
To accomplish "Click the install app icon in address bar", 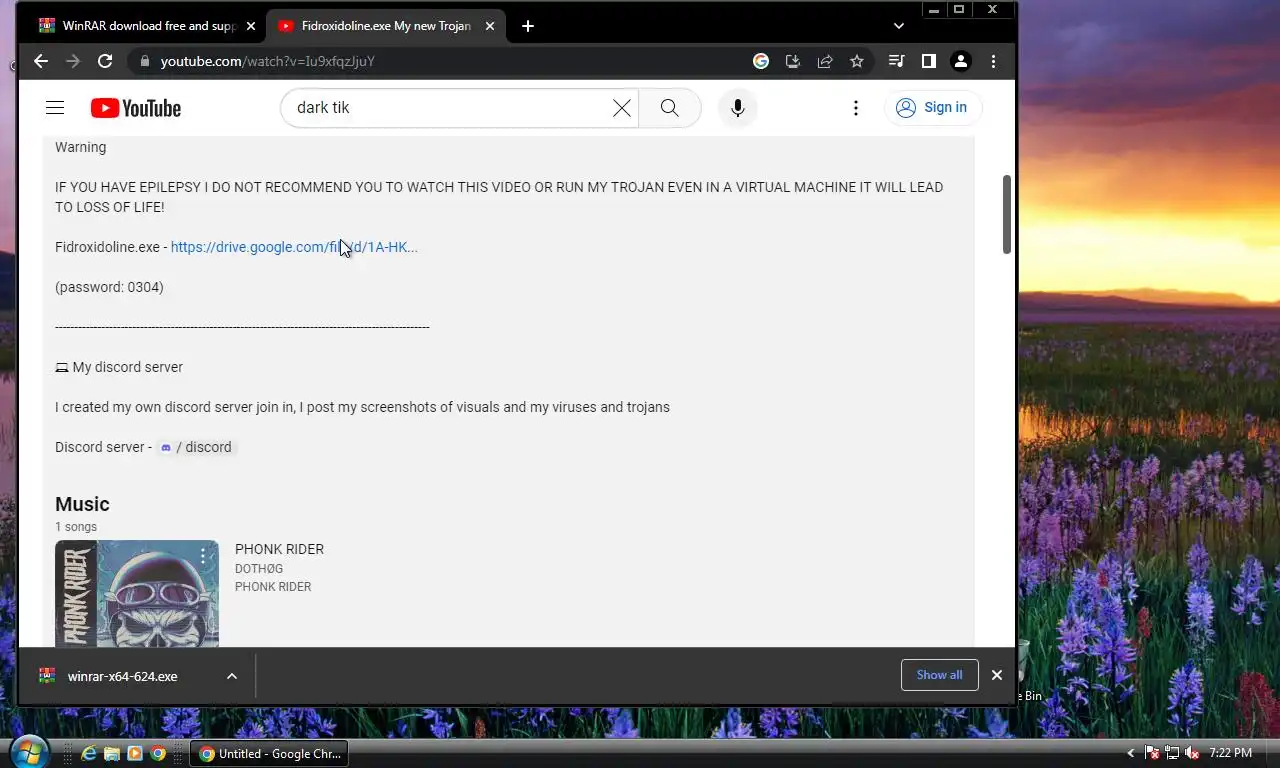I will click(793, 61).
